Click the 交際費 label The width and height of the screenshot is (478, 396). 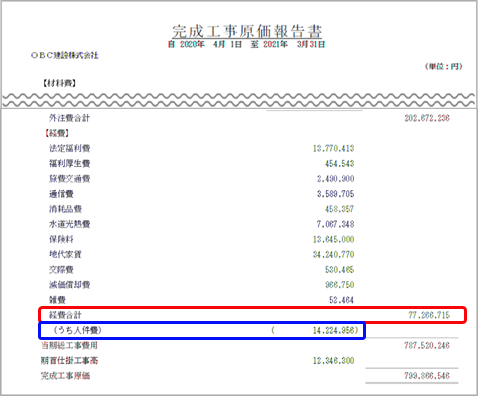(x=61, y=269)
